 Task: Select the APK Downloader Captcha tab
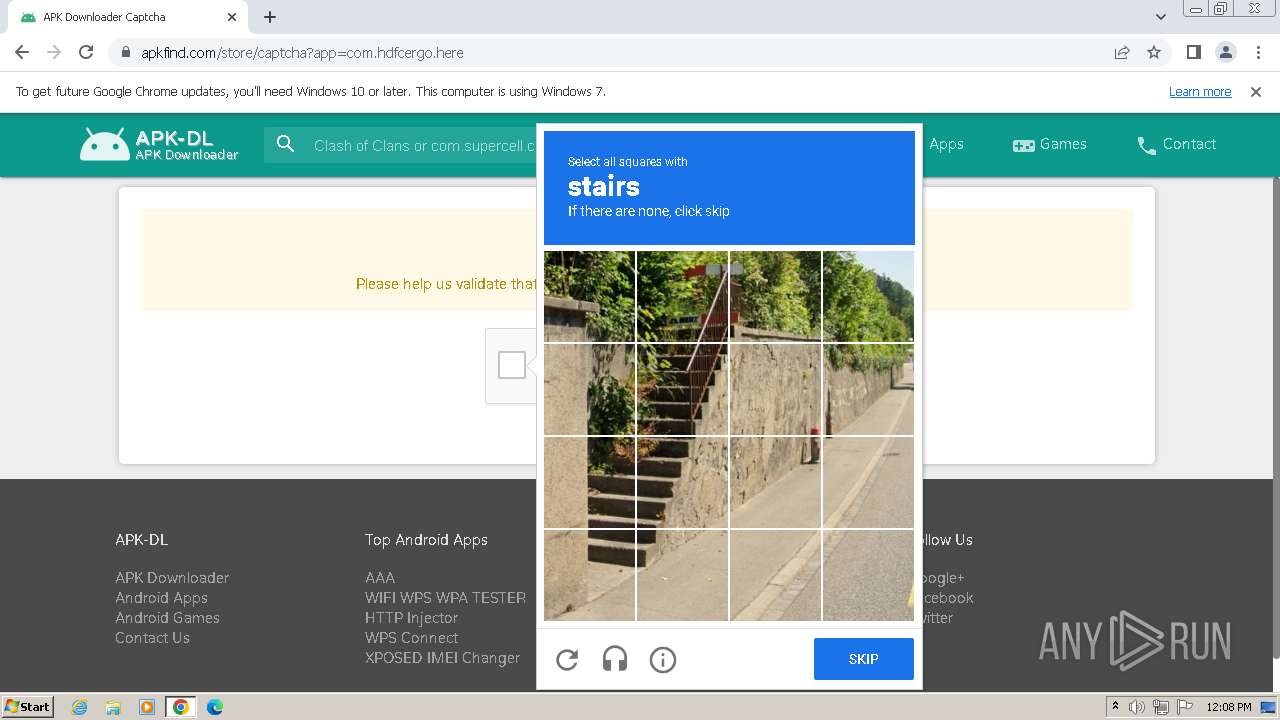(126, 17)
